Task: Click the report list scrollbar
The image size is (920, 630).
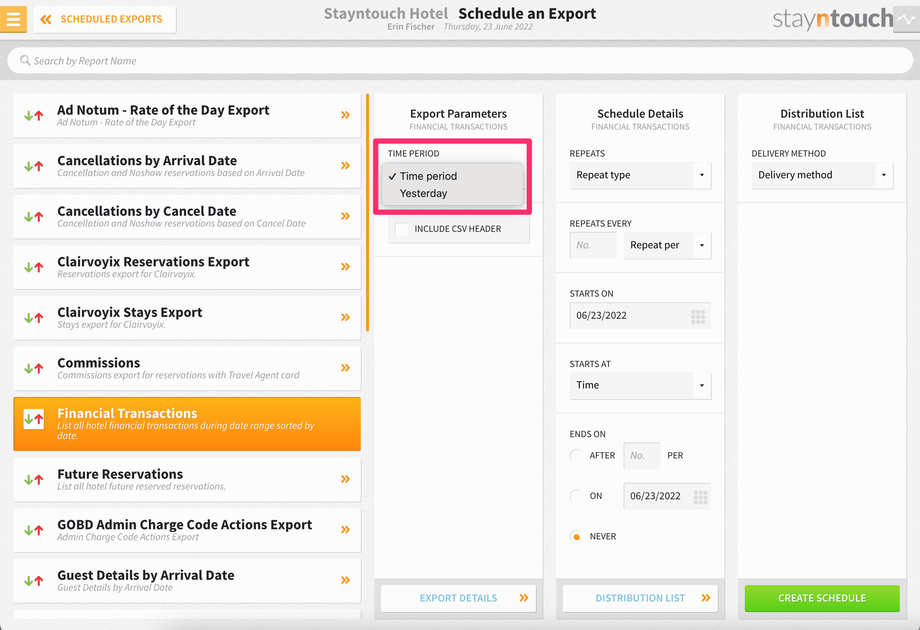Action: (x=367, y=212)
